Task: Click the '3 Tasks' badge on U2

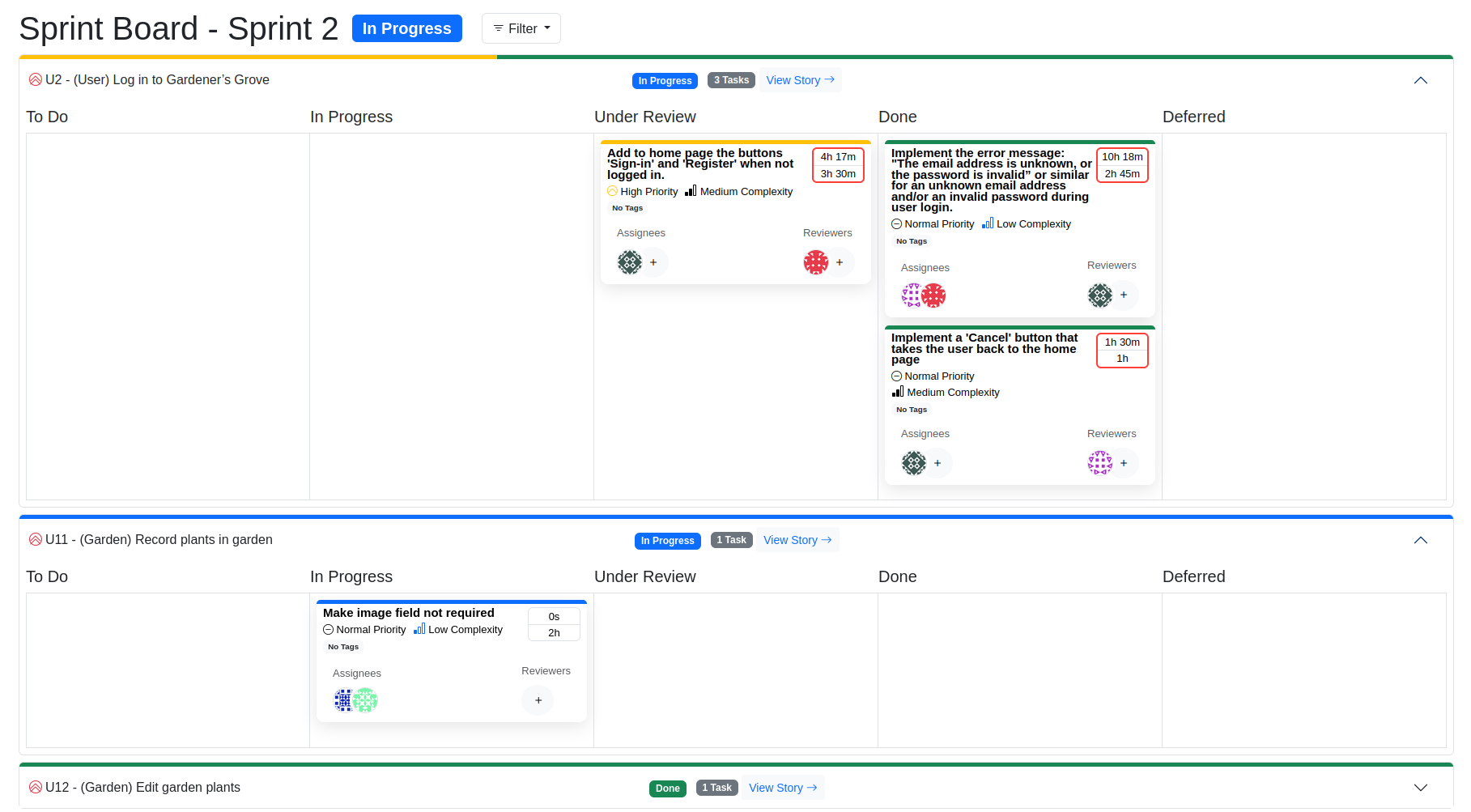Action: [x=731, y=80]
